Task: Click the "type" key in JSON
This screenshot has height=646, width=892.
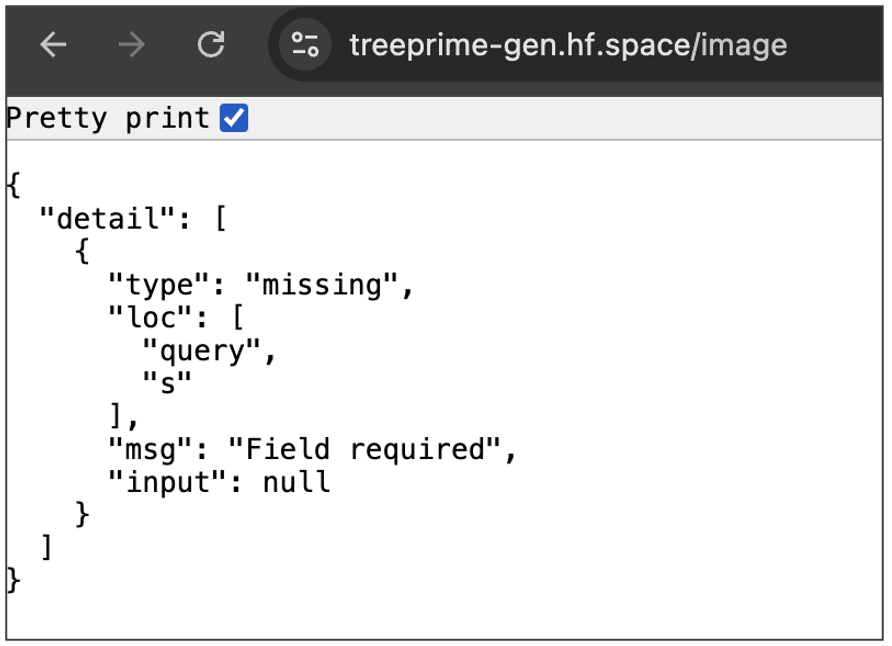Action: coord(158,285)
